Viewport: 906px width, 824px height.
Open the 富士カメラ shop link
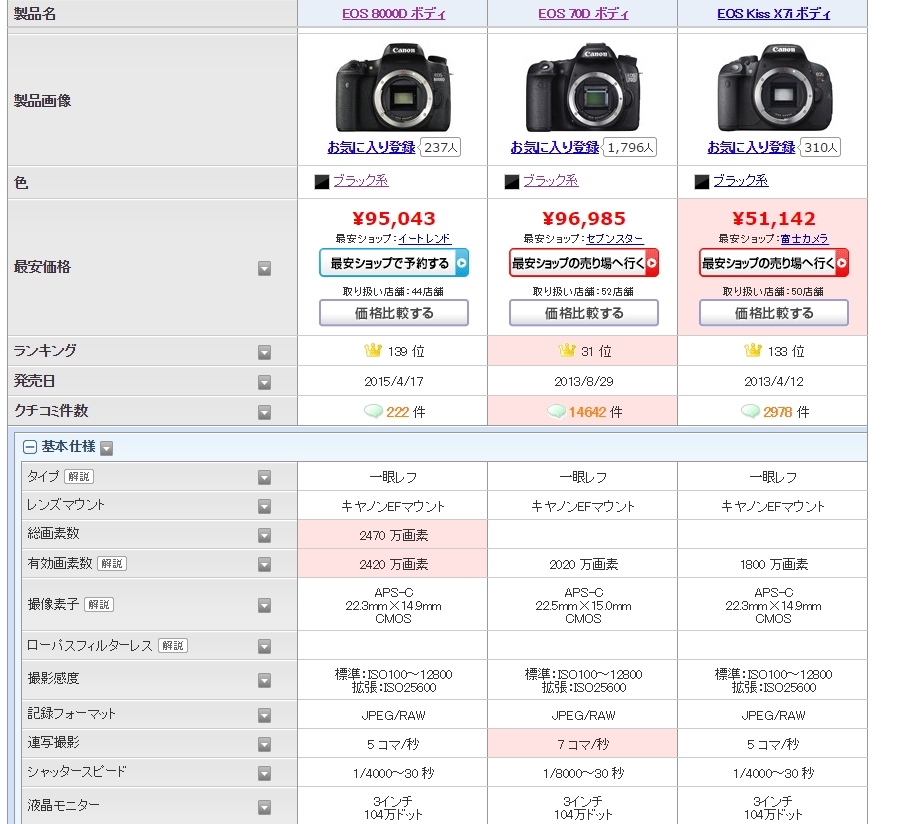[804, 239]
